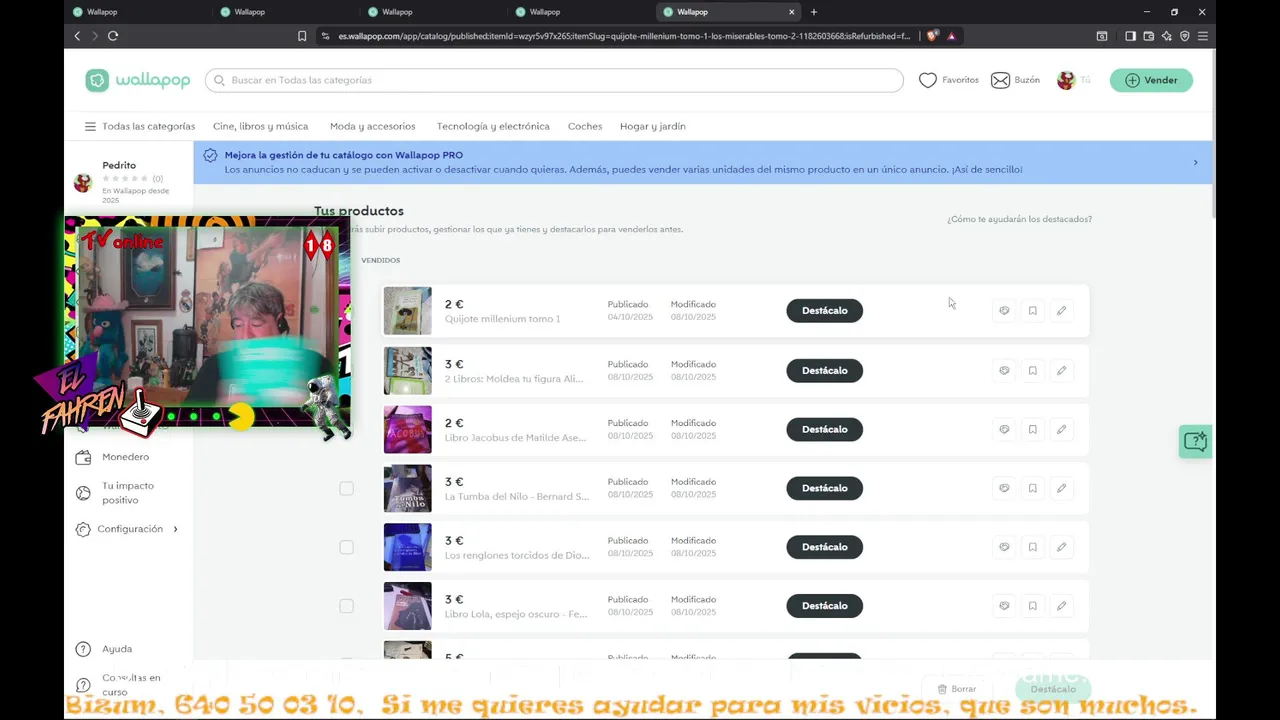The height and width of the screenshot is (720, 1280).
Task: Expand Configuración in the sidebar
Action: click(x=127, y=529)
